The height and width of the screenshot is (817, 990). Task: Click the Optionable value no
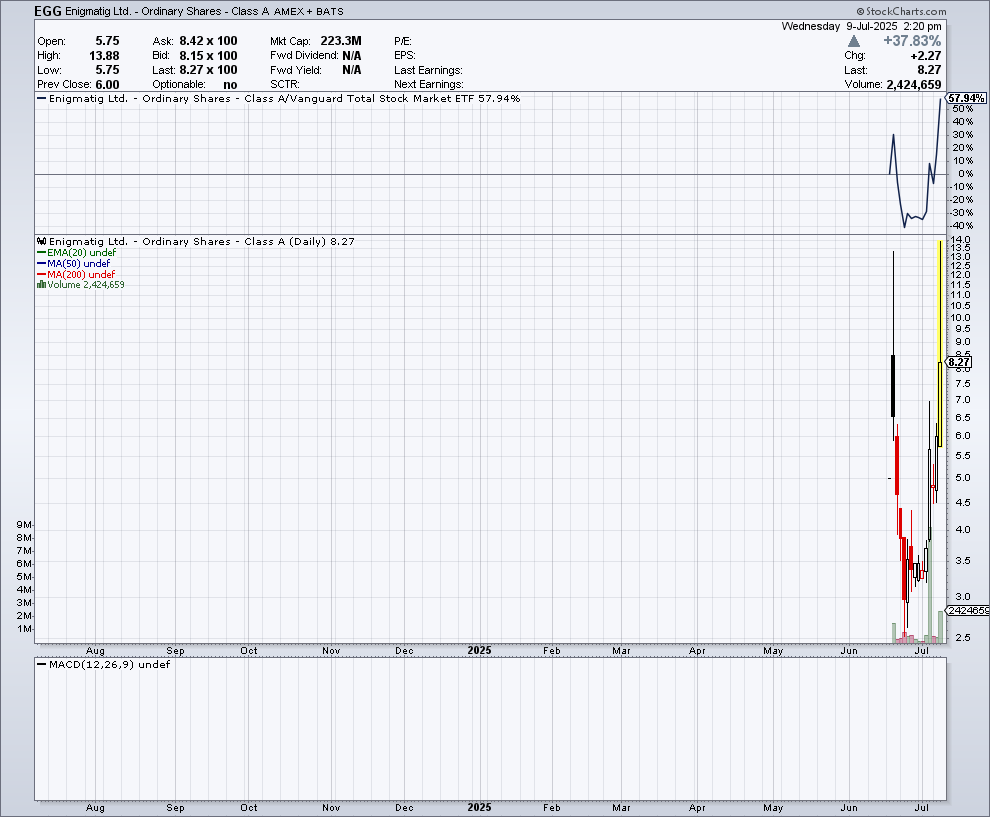click(230, 85)
